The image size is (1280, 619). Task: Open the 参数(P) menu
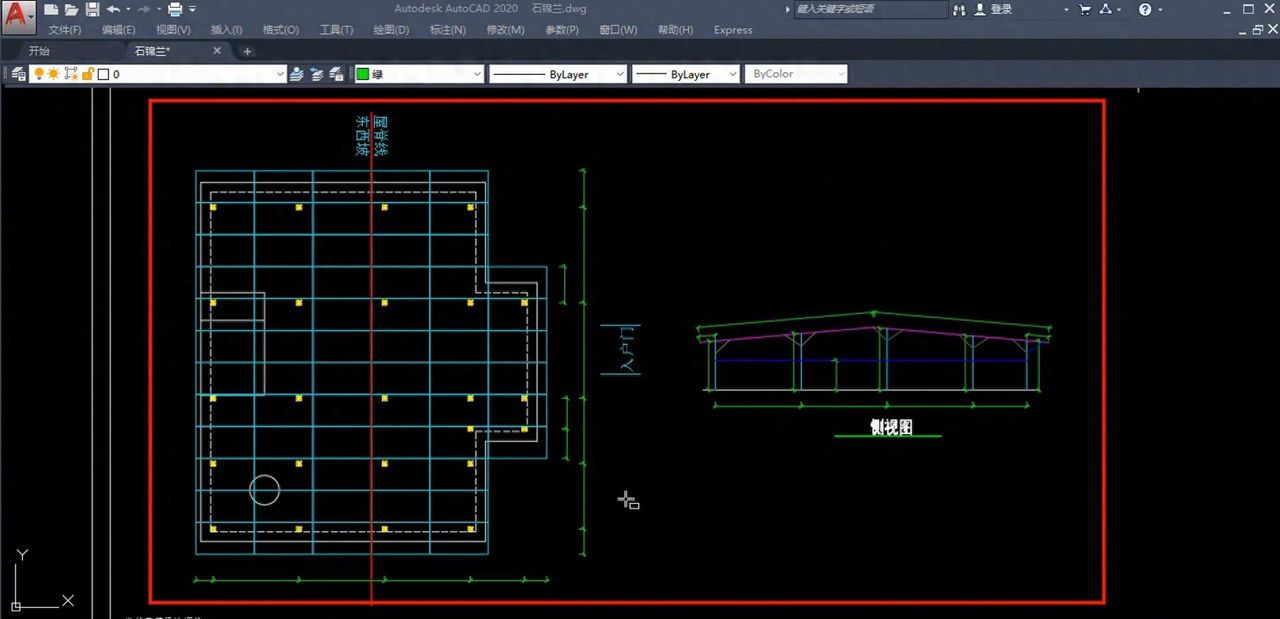tap(562, 30)
